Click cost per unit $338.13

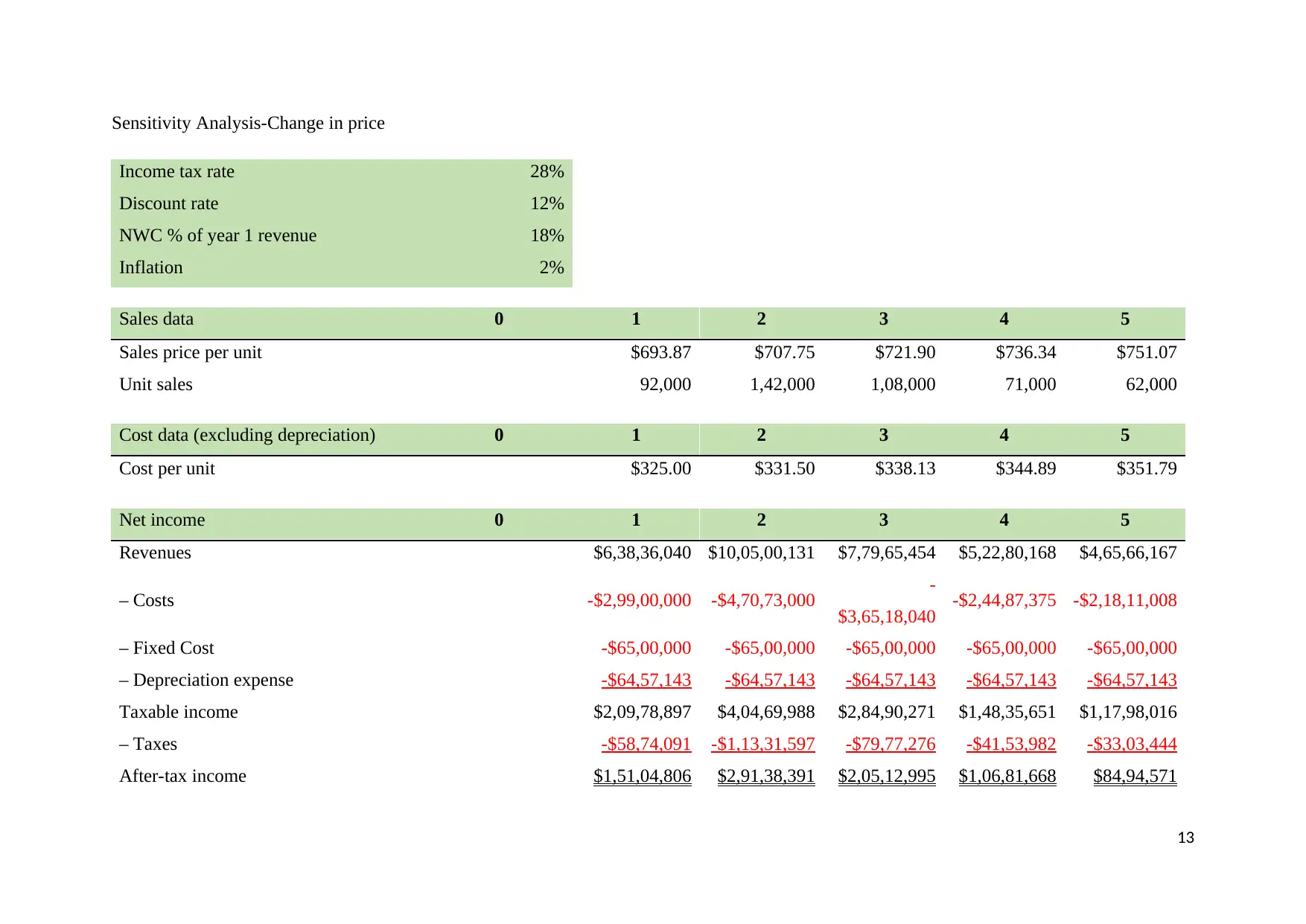905,468
